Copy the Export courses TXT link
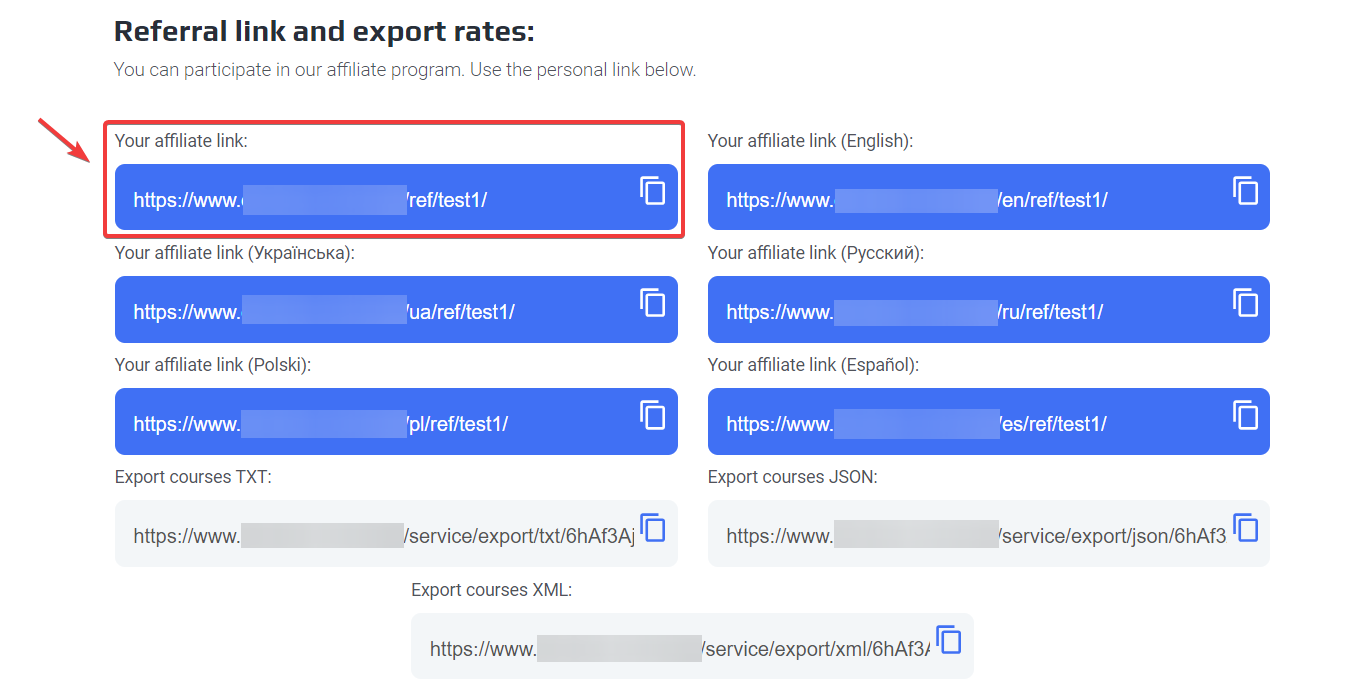Image resolution: width=1354 pixels, height=690 pixels. point(652,527)
